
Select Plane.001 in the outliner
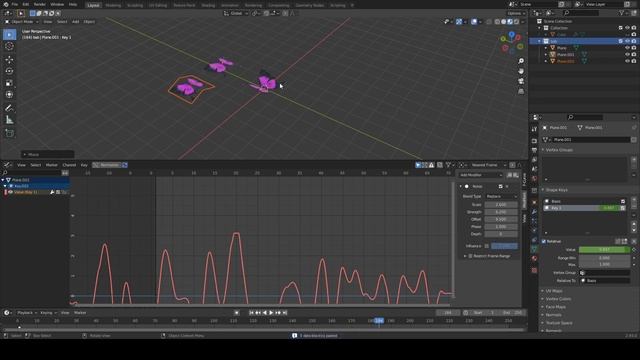click(x=565, y=54)
